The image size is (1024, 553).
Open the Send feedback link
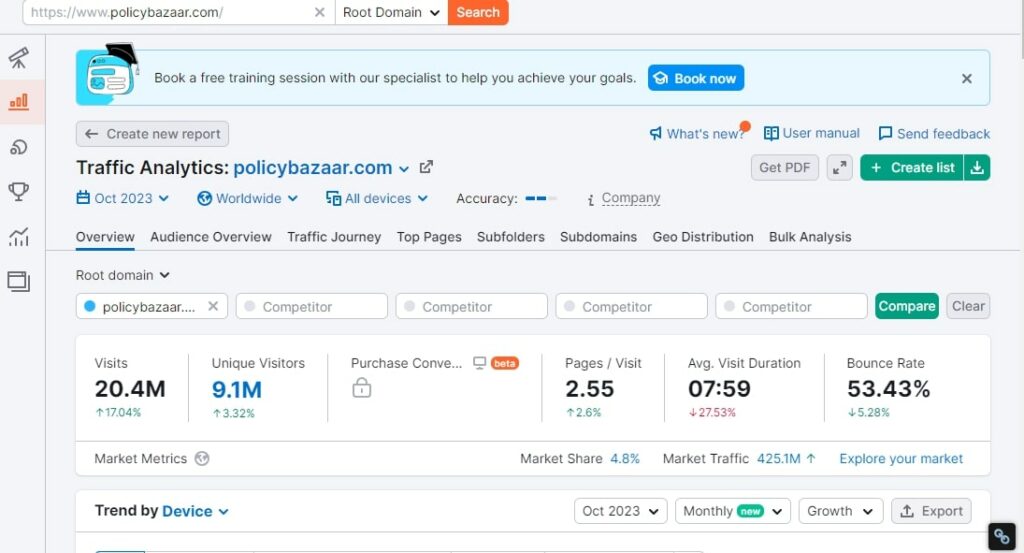pyautogui.click(x=934, y=134)
